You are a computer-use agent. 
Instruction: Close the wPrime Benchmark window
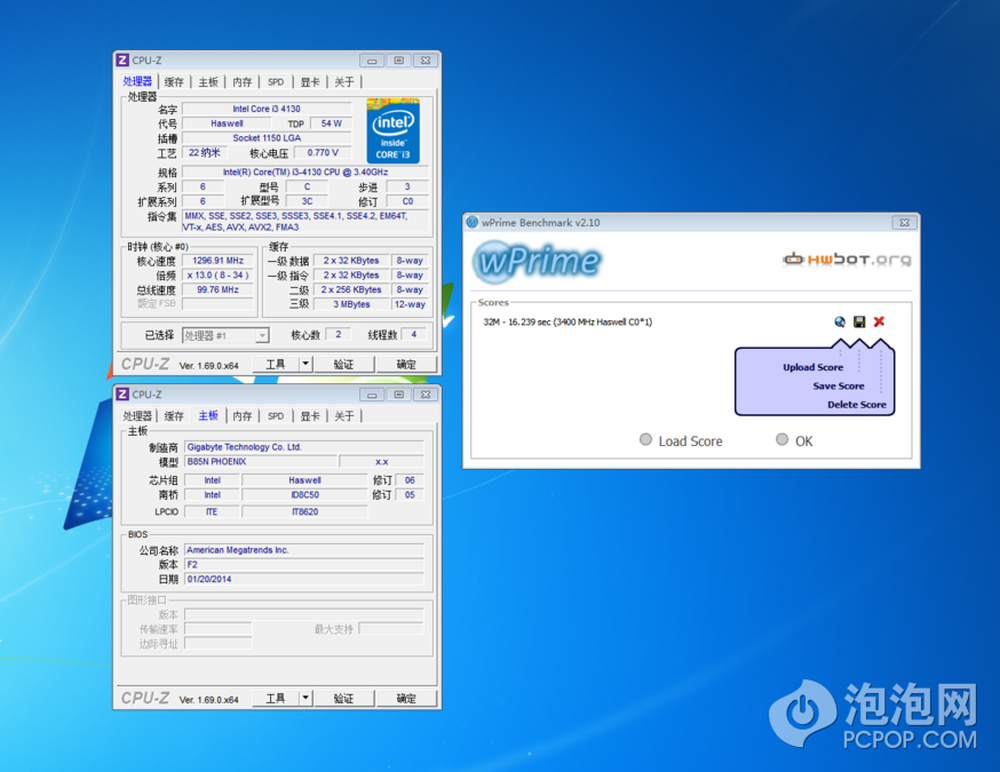tap(904, 222)
